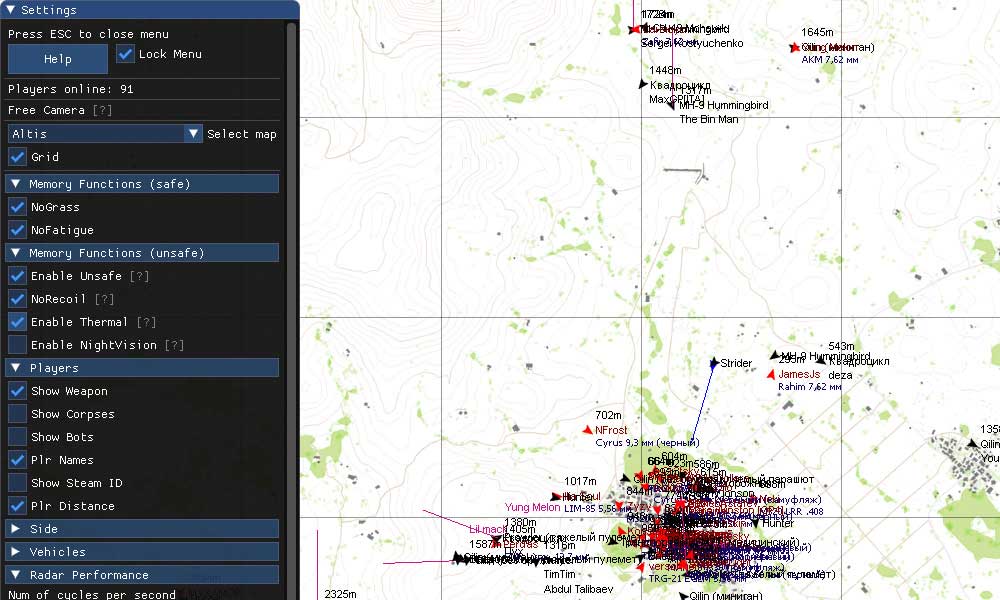This screenshot has width=1000, height=600.
Task: Uncheck the NoRecoil checkbox
Action: (x=17, y=299)
